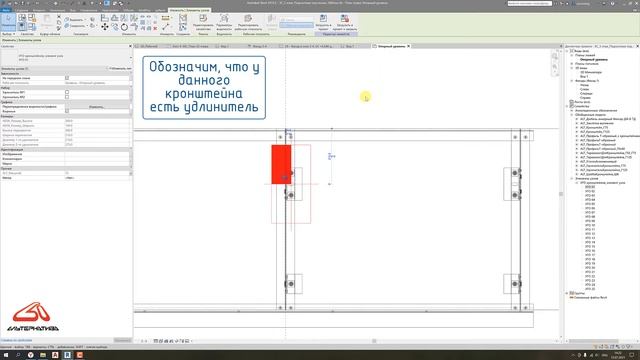Click the zoom region navigation bar icon

555,66
